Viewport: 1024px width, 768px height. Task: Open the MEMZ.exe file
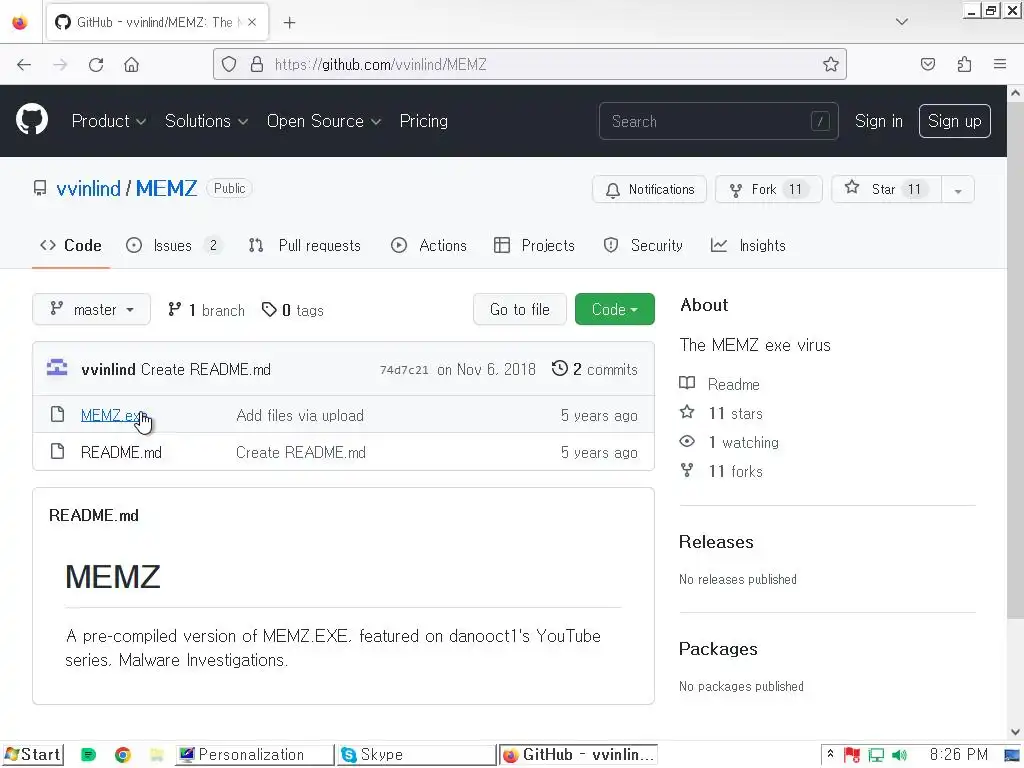(112, 415)
